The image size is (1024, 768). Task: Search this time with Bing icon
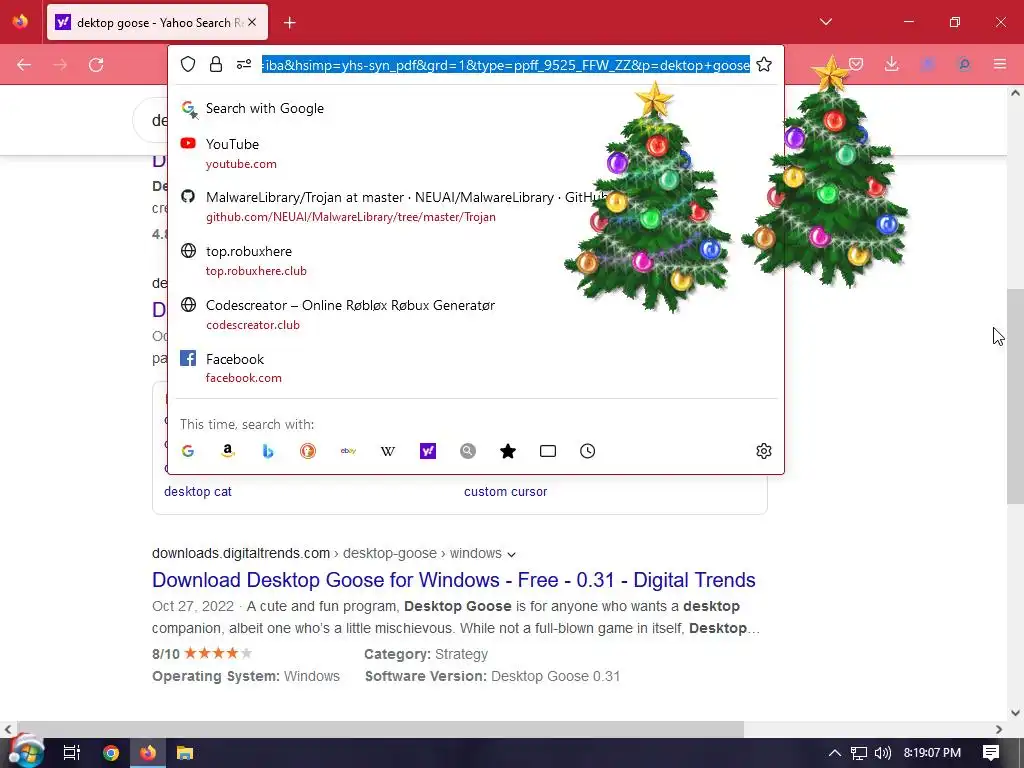pyautogui.click(x=268, y=451)
